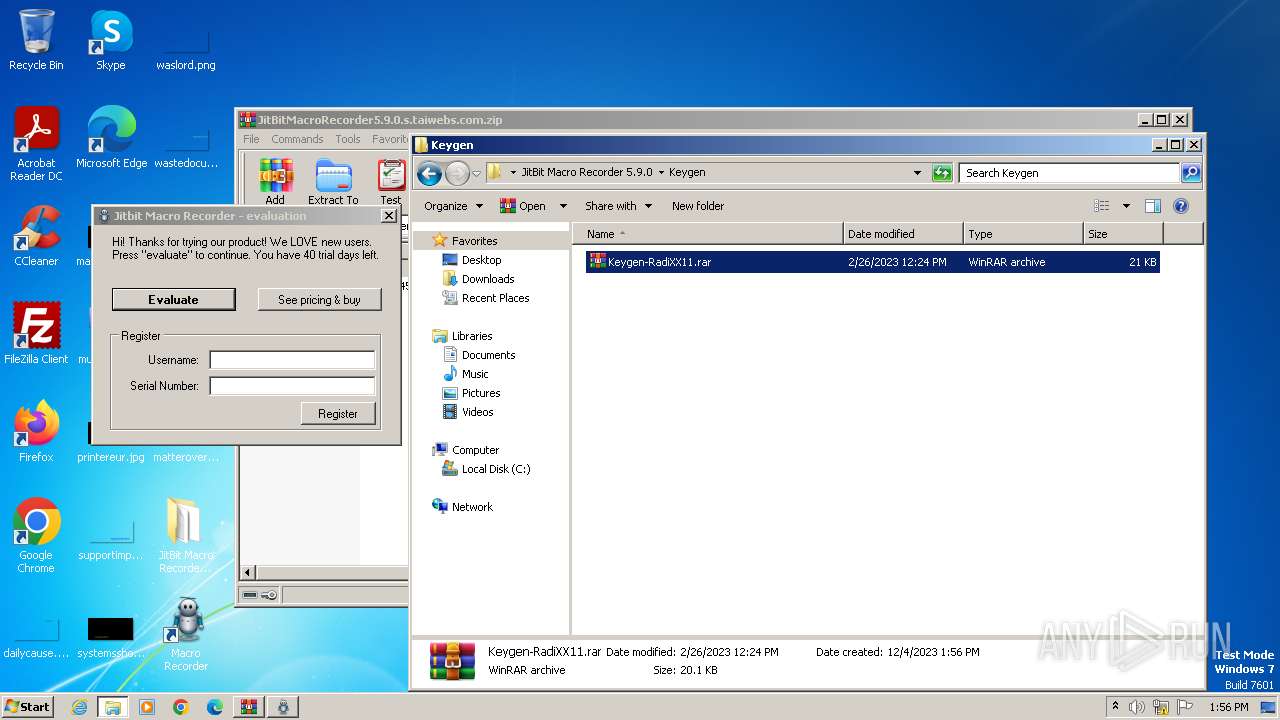Sort by Date modified column

coord(904,234)
